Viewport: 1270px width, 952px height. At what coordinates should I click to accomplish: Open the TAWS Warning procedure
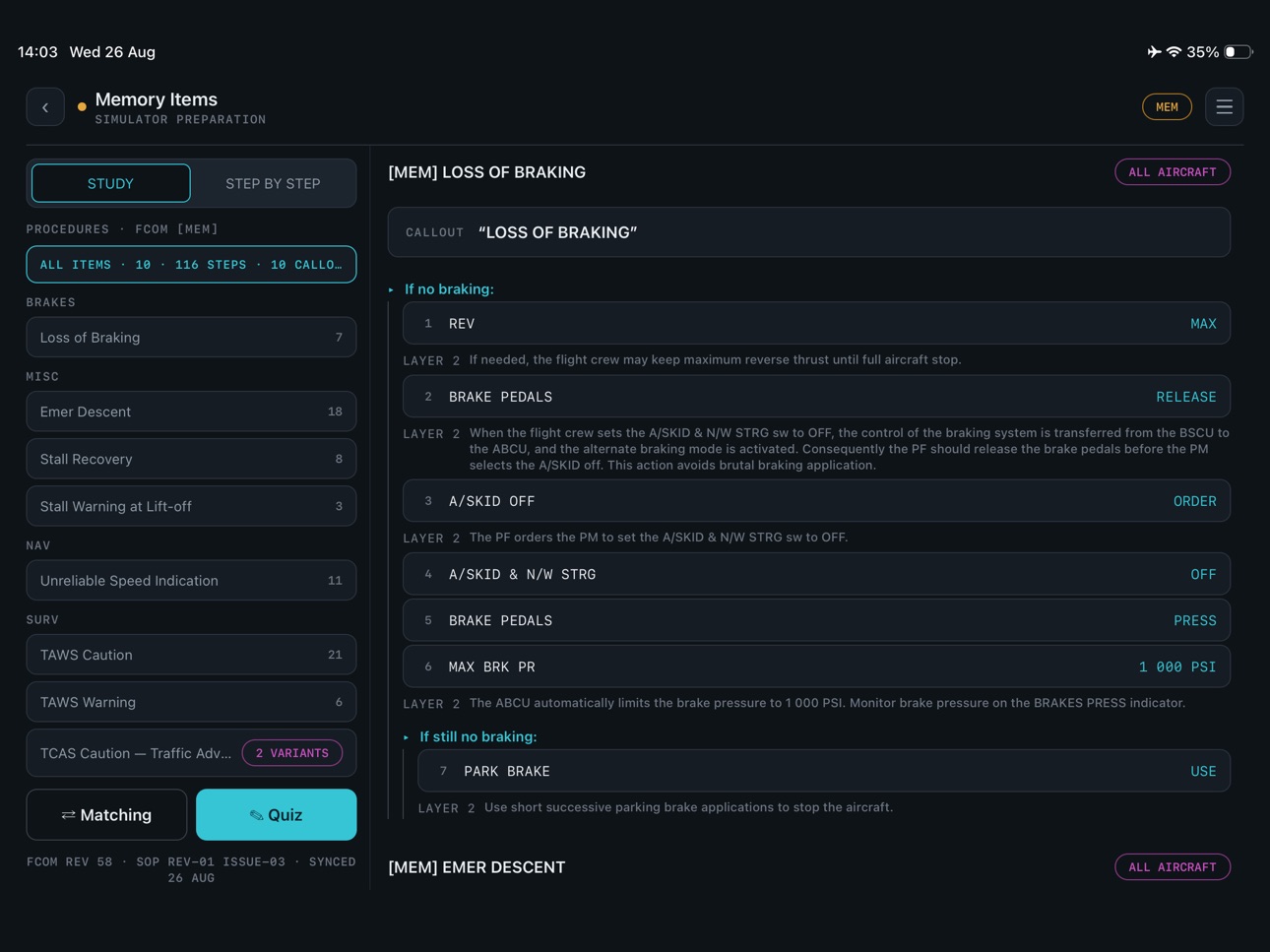(191, 702)
